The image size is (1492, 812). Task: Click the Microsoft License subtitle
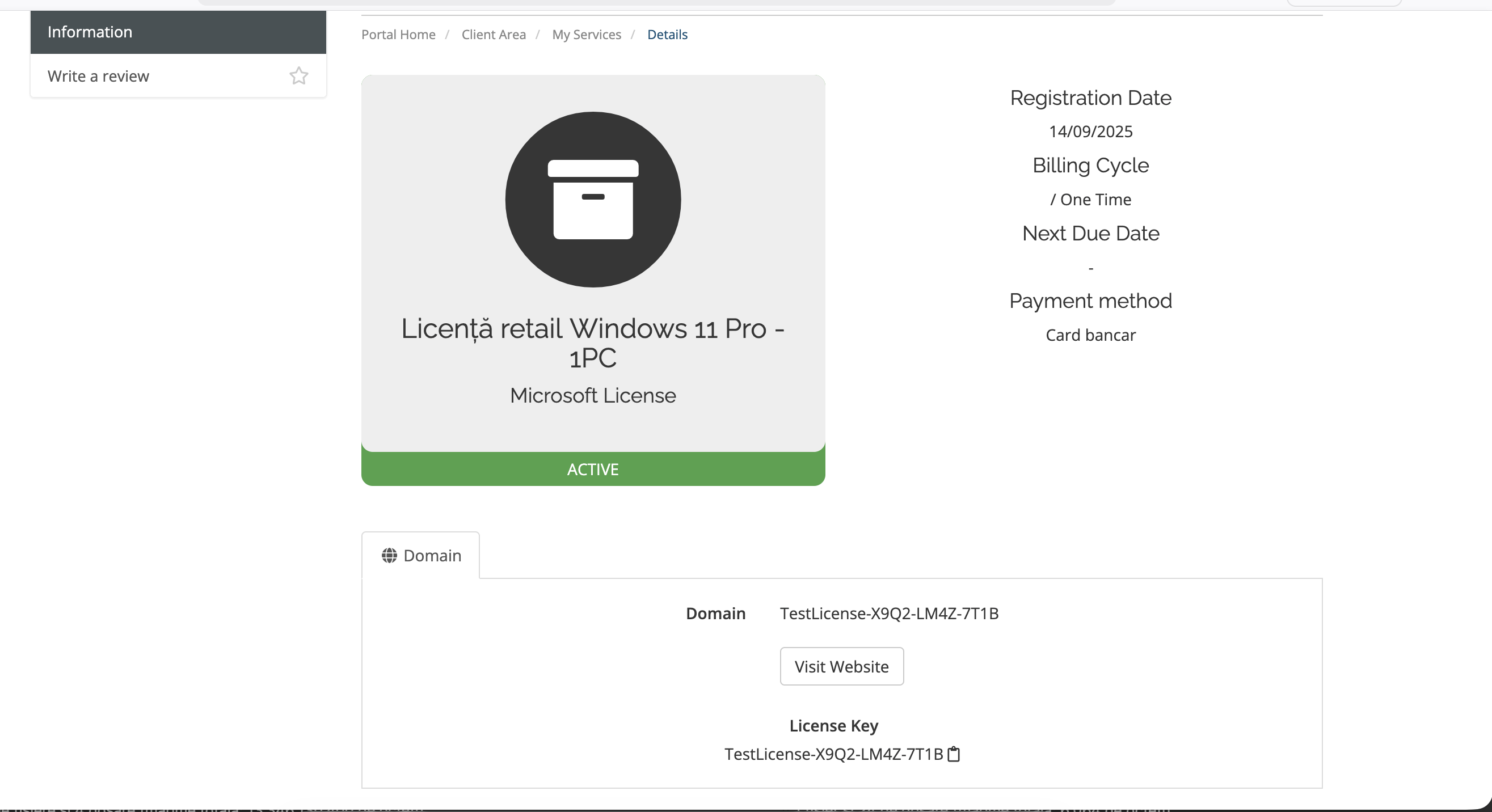point(592,395)
